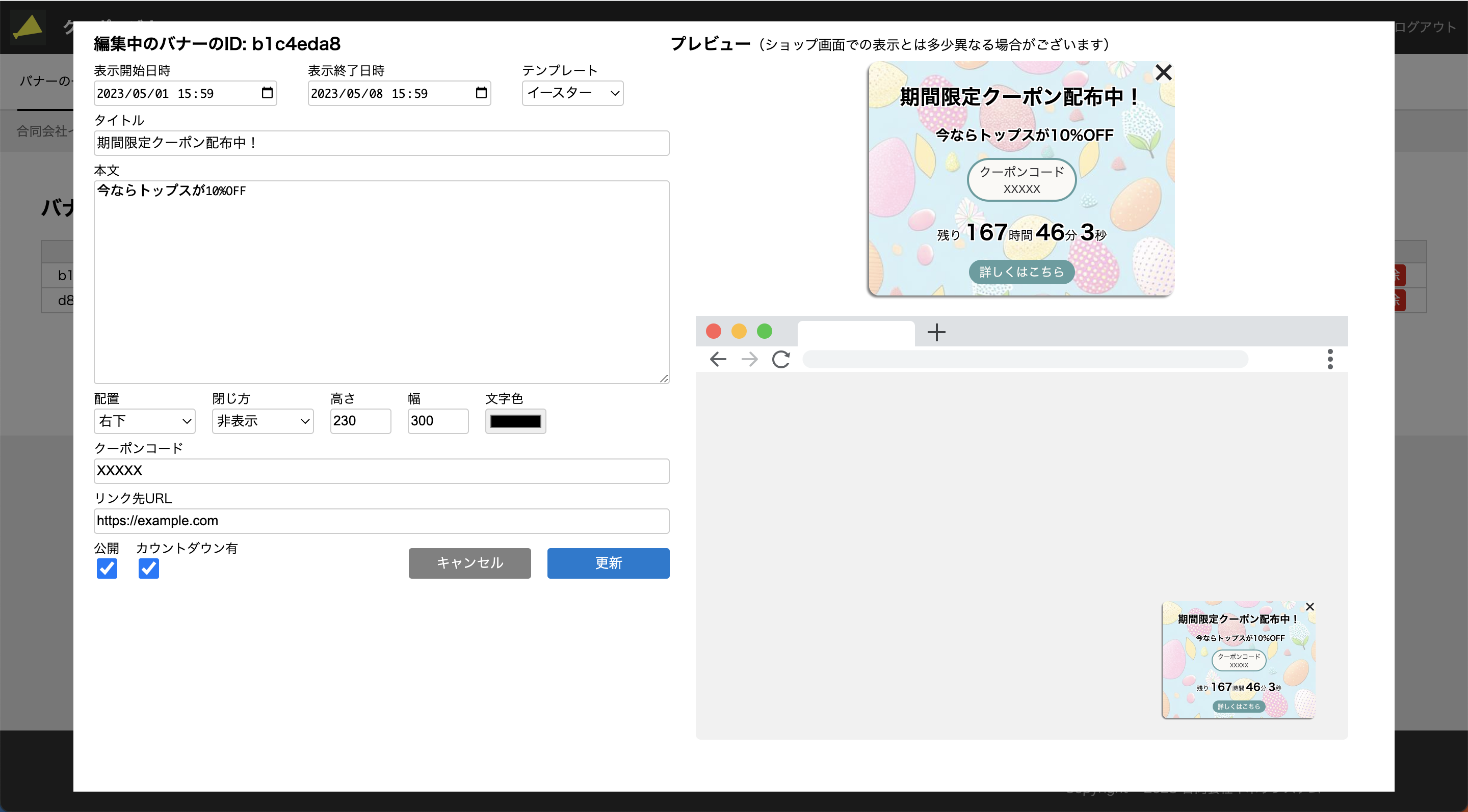Open the 文字色 color swatch
Screen dimensions: 1468x812
(x=515, y=421)
